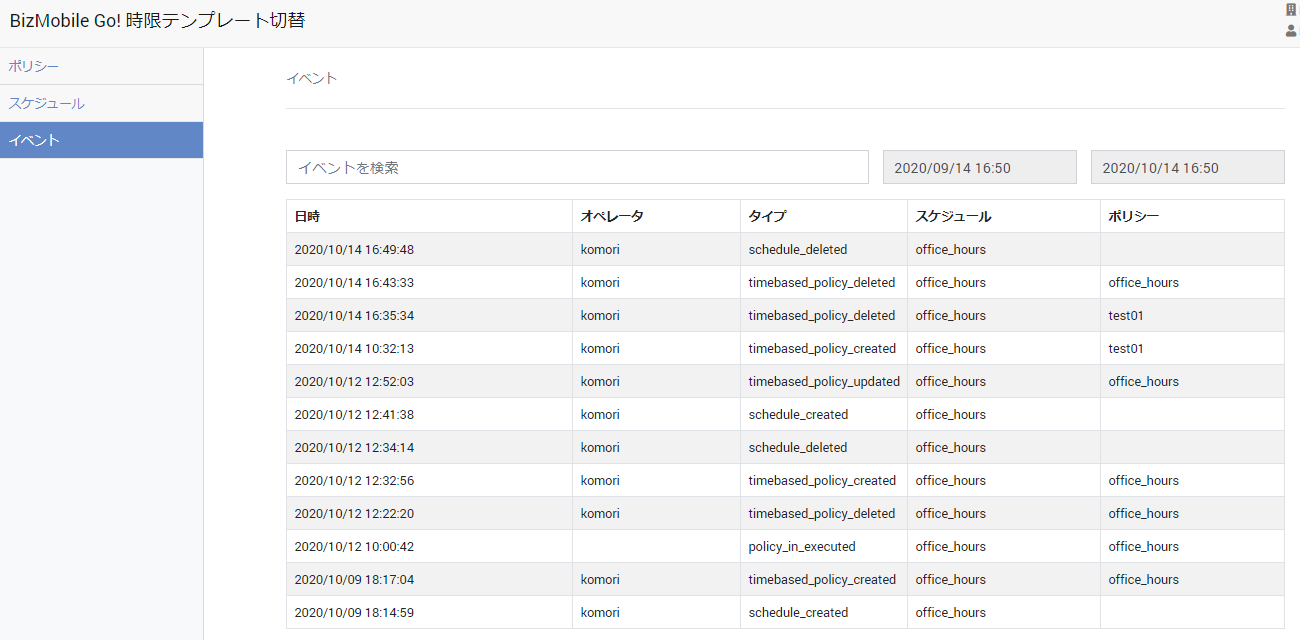Click the 2020/10/09 18:14:59 timestamp cell
Viewport: 1300px width, 640px height.
point(354,612)
